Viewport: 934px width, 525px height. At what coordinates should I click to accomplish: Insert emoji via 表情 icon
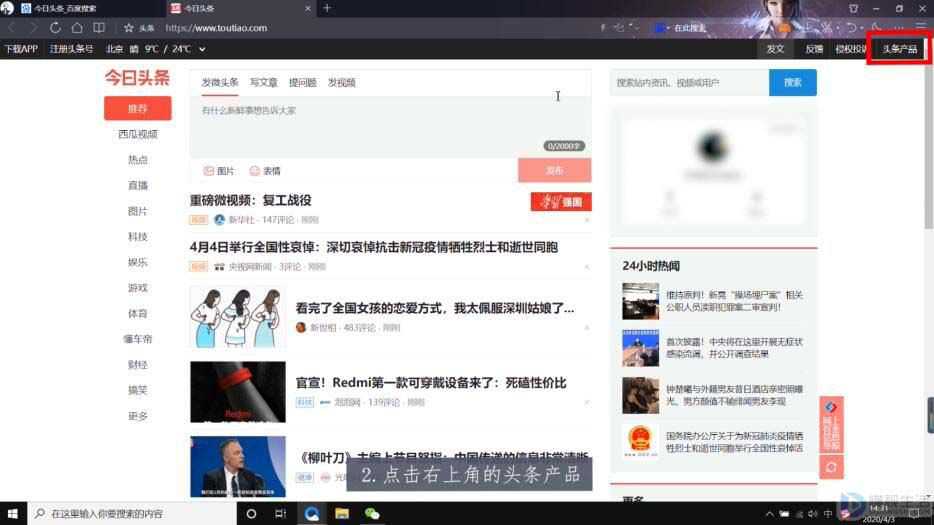pyautogui.click(x=265, y=171)
